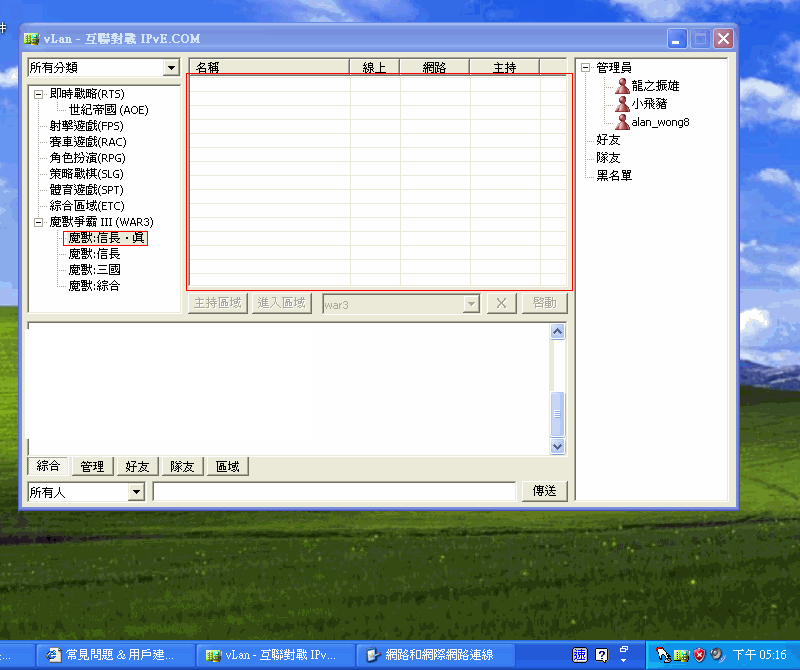Open the 網路和網際網路連線 taskbar window
Screen dimensions: 800x670
(x=430, y=655)
